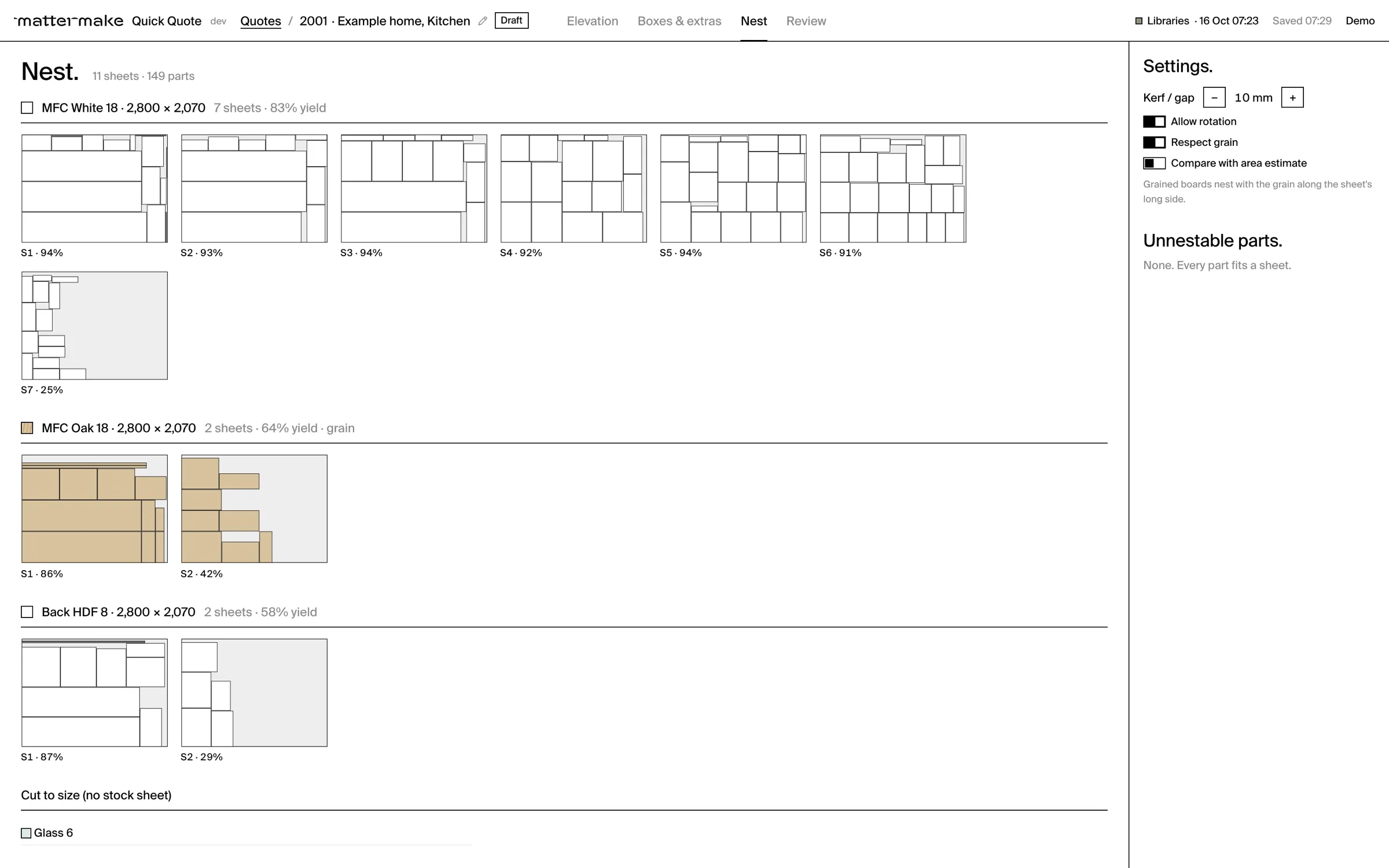
Task: Go to the Review tab
Action: (806, 21)
